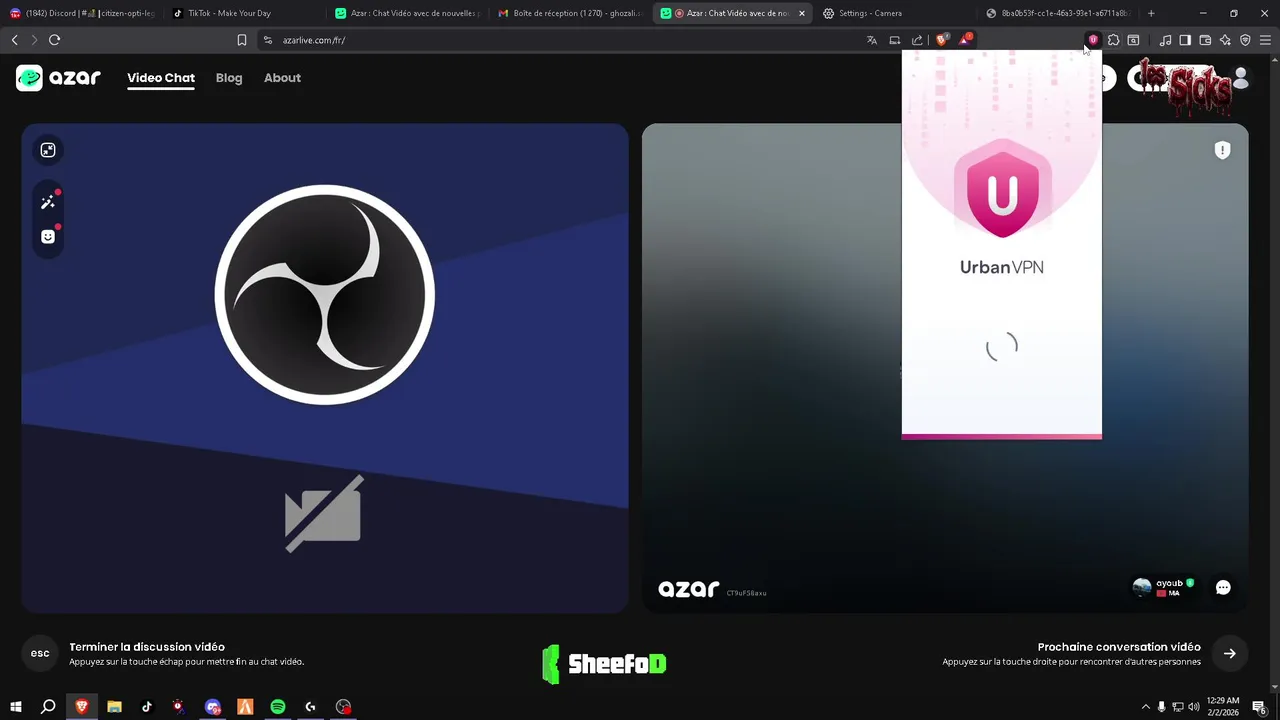
Task: Toggle the browser sidebar panel icon
Action: pyautogui.click(x=1185, y=40)
